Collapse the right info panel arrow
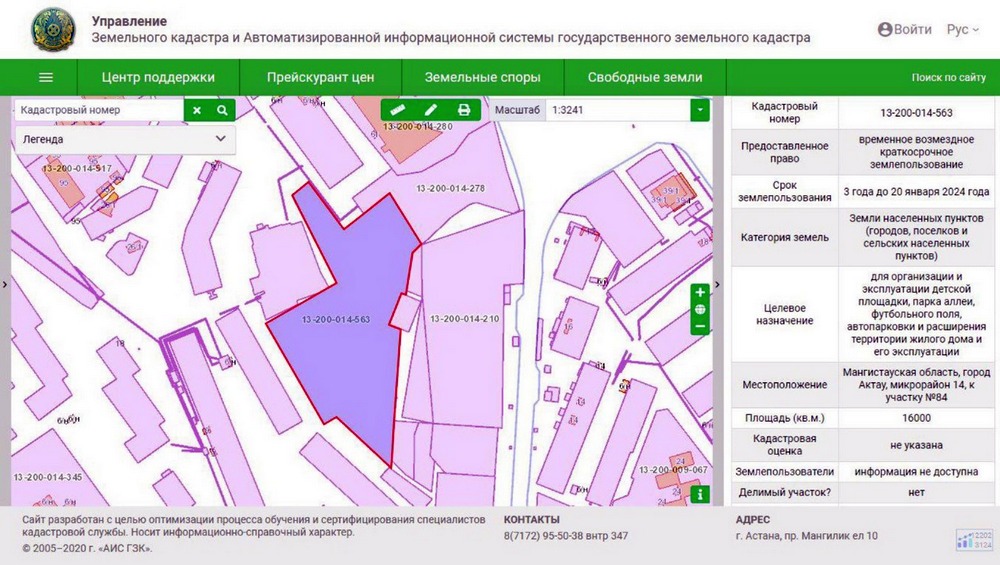Screen dimensions: 1000x565 tap(718, 285)
